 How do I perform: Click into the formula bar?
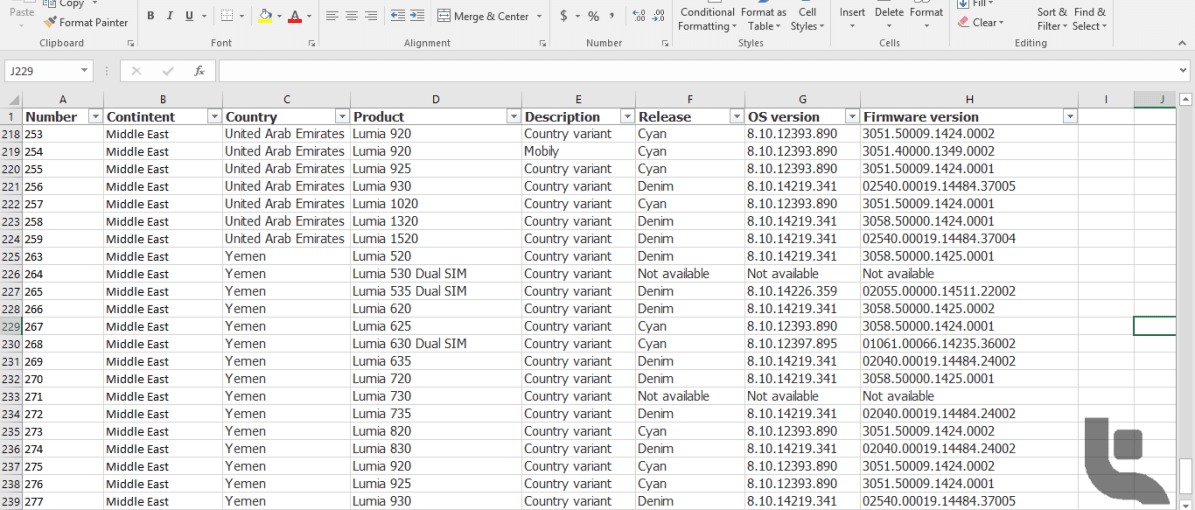coord(697,71)
